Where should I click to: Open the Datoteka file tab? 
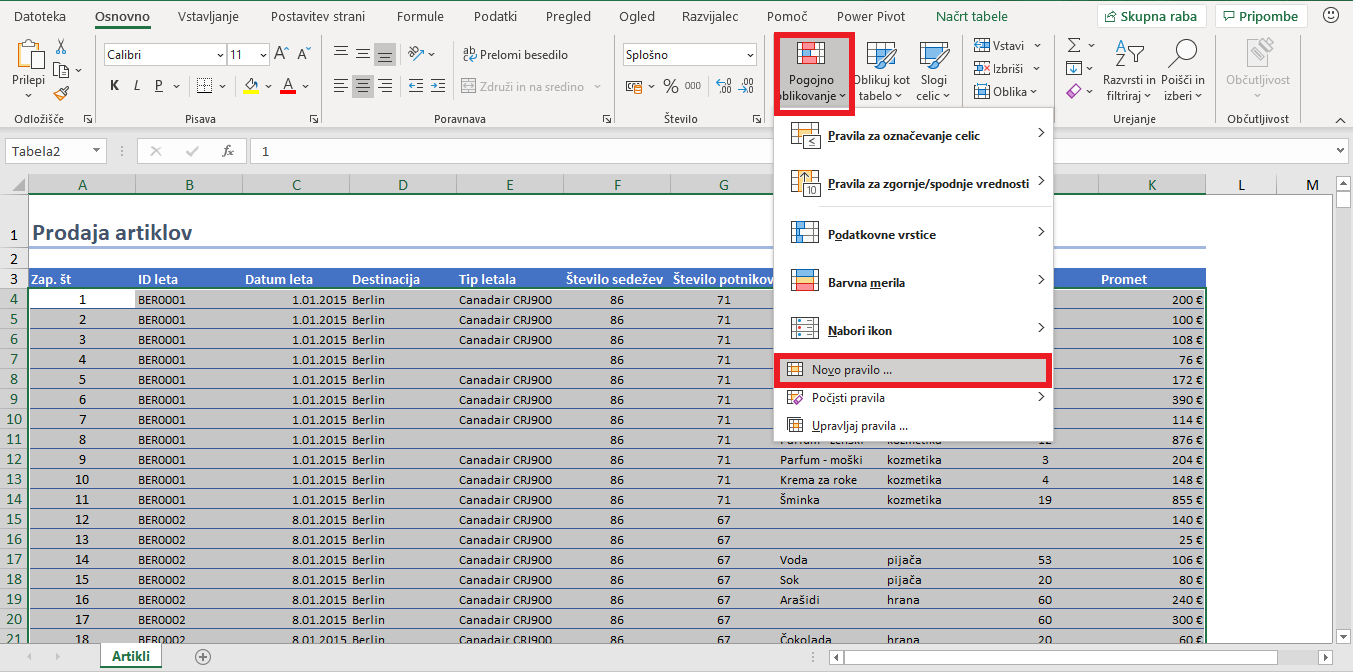click(x=40, y=17)
